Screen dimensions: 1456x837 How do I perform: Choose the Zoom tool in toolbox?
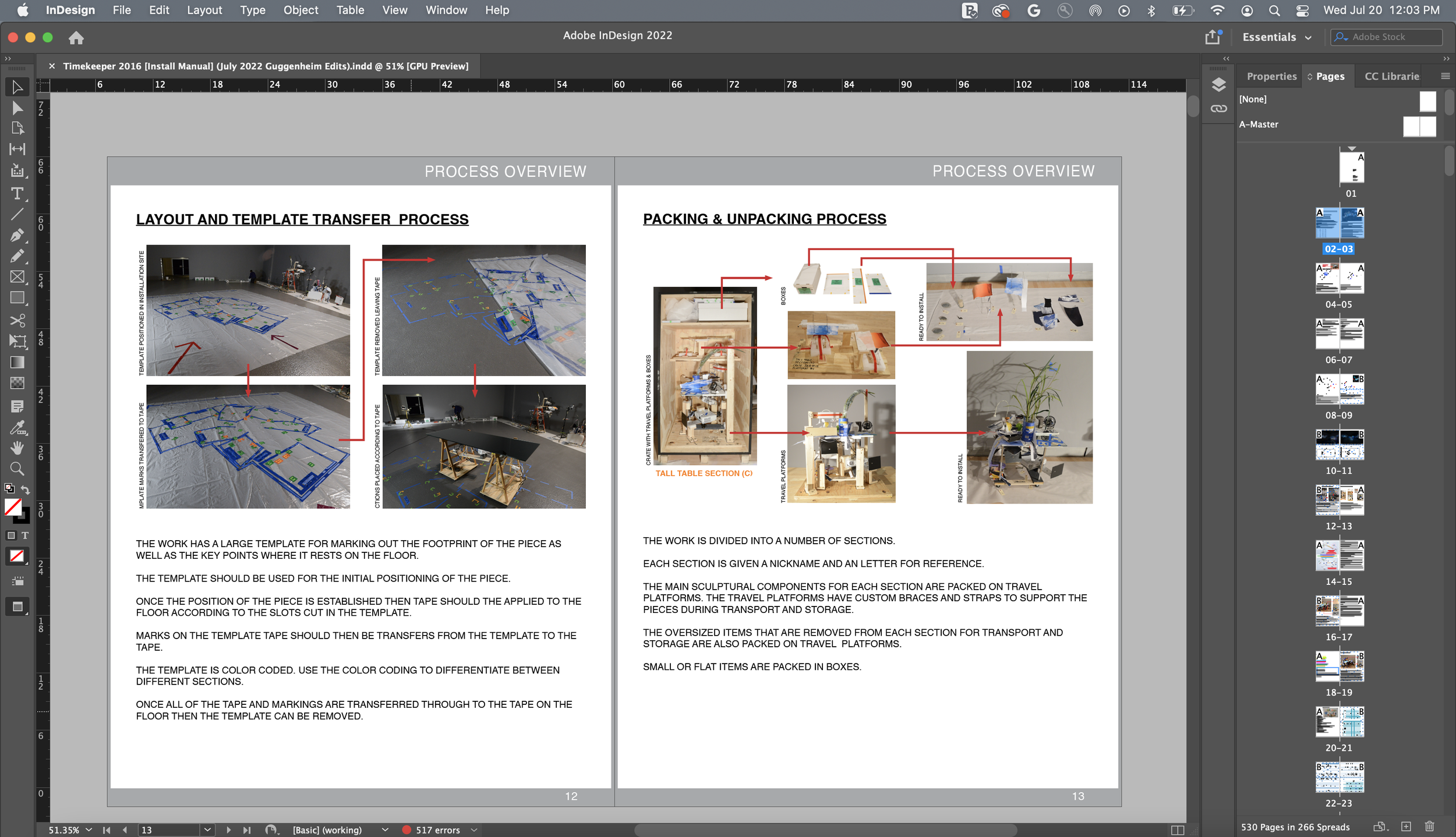pos(17,468)
